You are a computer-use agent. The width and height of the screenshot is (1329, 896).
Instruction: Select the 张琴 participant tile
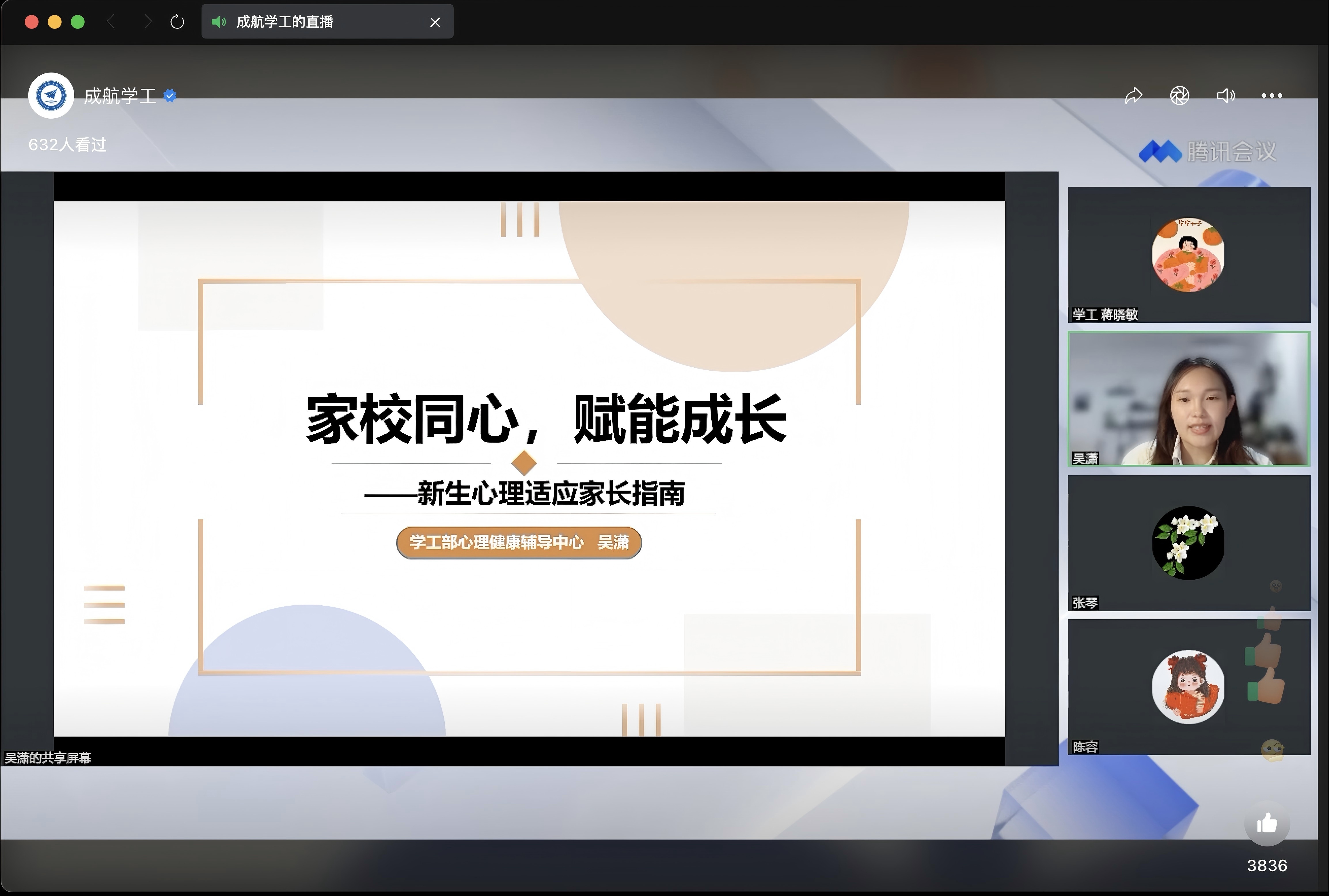coord(1189,543)
